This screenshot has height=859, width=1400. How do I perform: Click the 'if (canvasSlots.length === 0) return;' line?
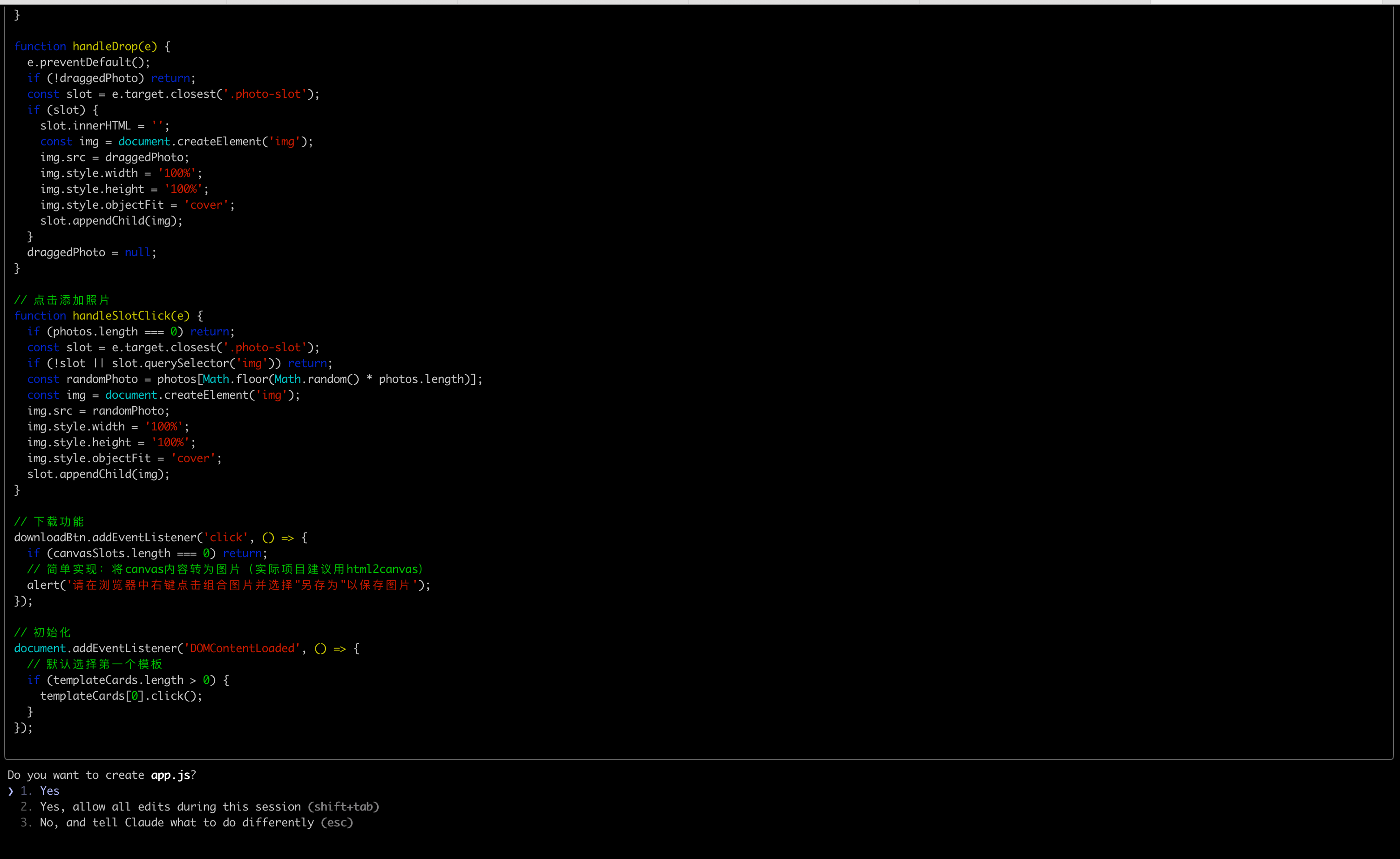[147, 553]
